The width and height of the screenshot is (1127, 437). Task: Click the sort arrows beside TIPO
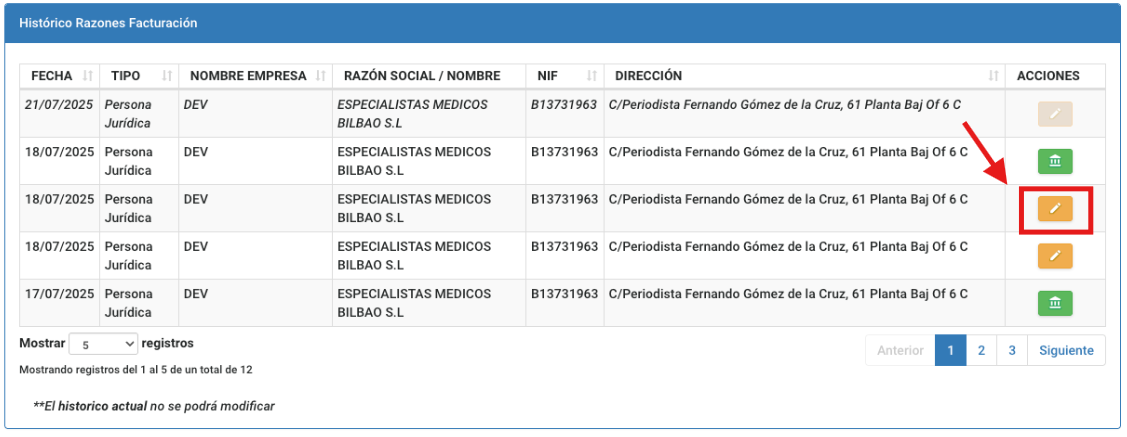point(167,76)
